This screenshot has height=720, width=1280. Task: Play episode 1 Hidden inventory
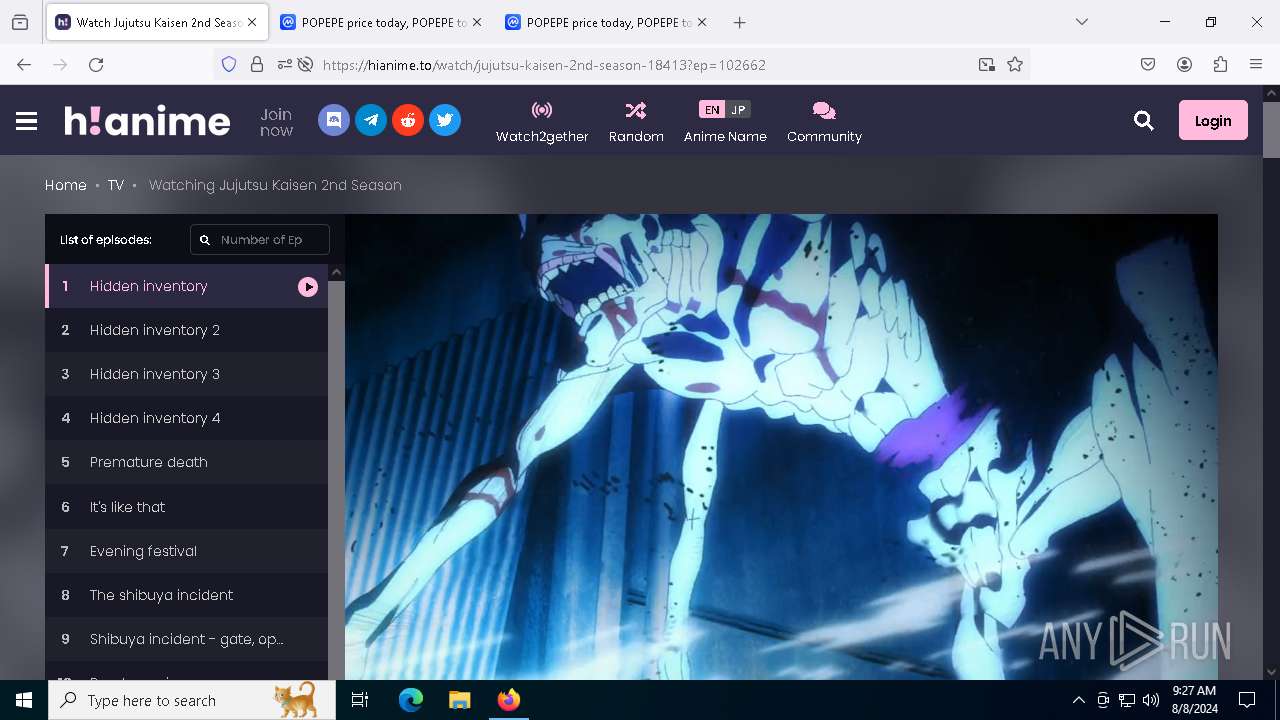pyautogui.click(x=187, y=286)
